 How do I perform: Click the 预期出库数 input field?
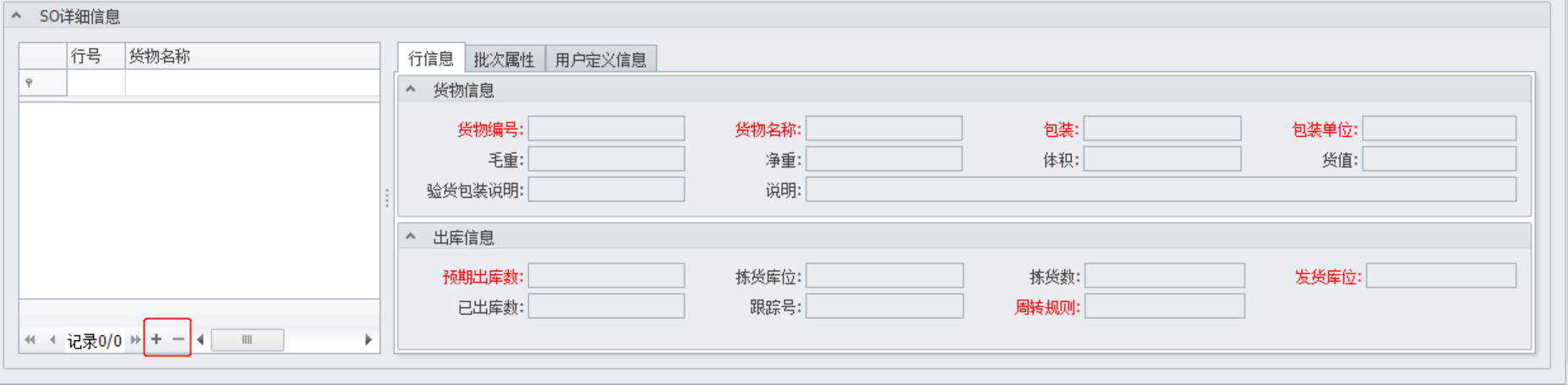[606, 276]
